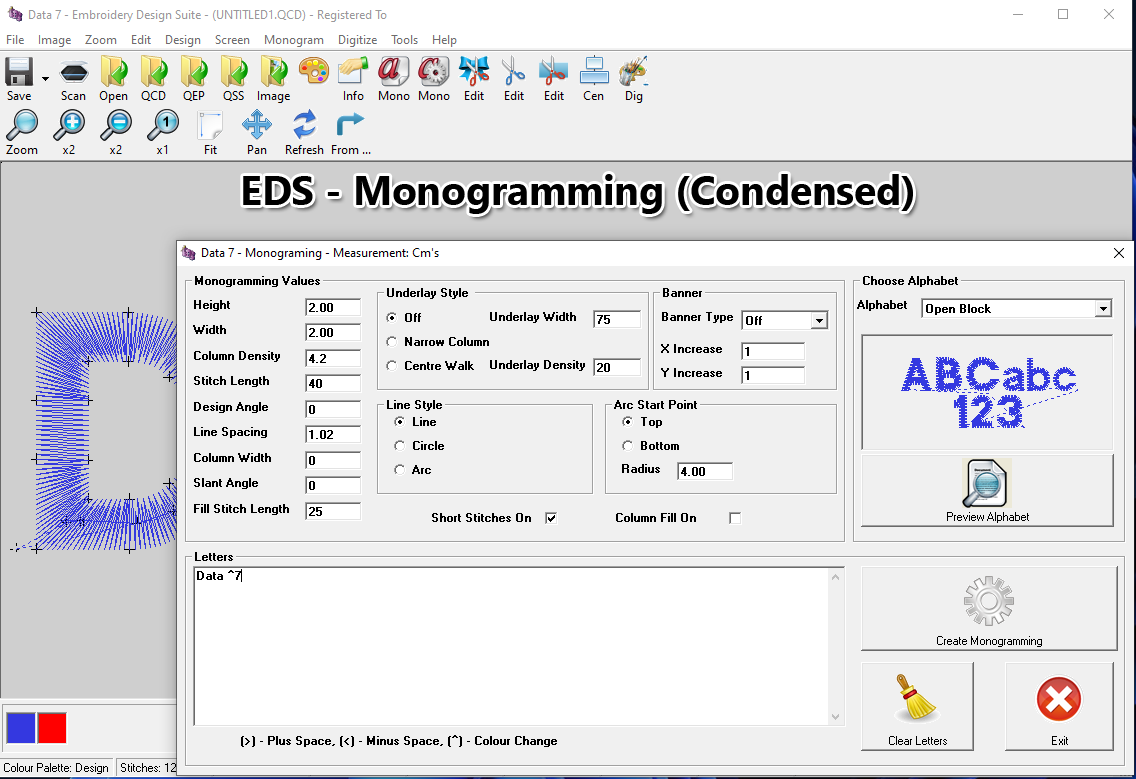The width and height of the screenshot is (1136, 779).
Task: Open a QSS file from toolbar
Action: (x=234, y=72)
